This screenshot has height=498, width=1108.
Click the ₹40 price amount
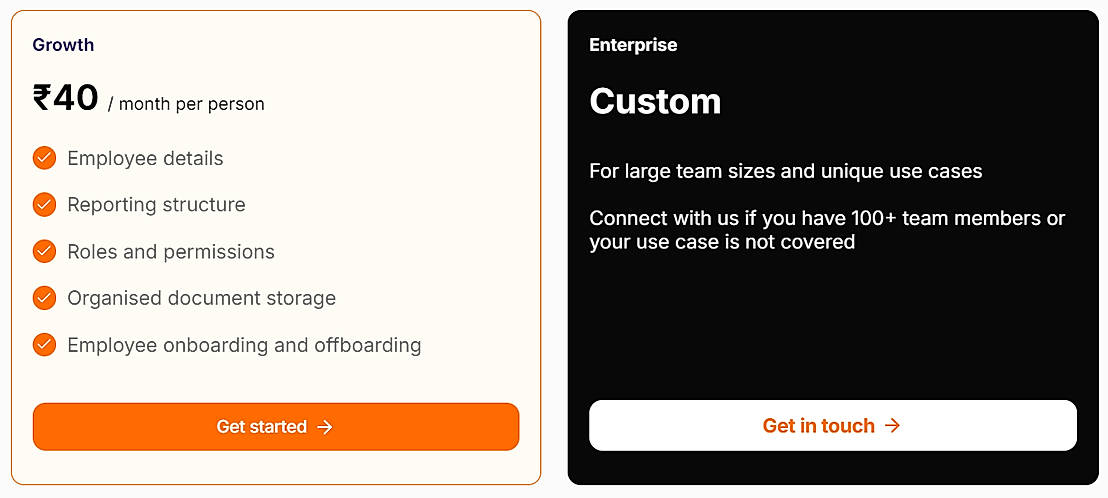click(66, 98)
